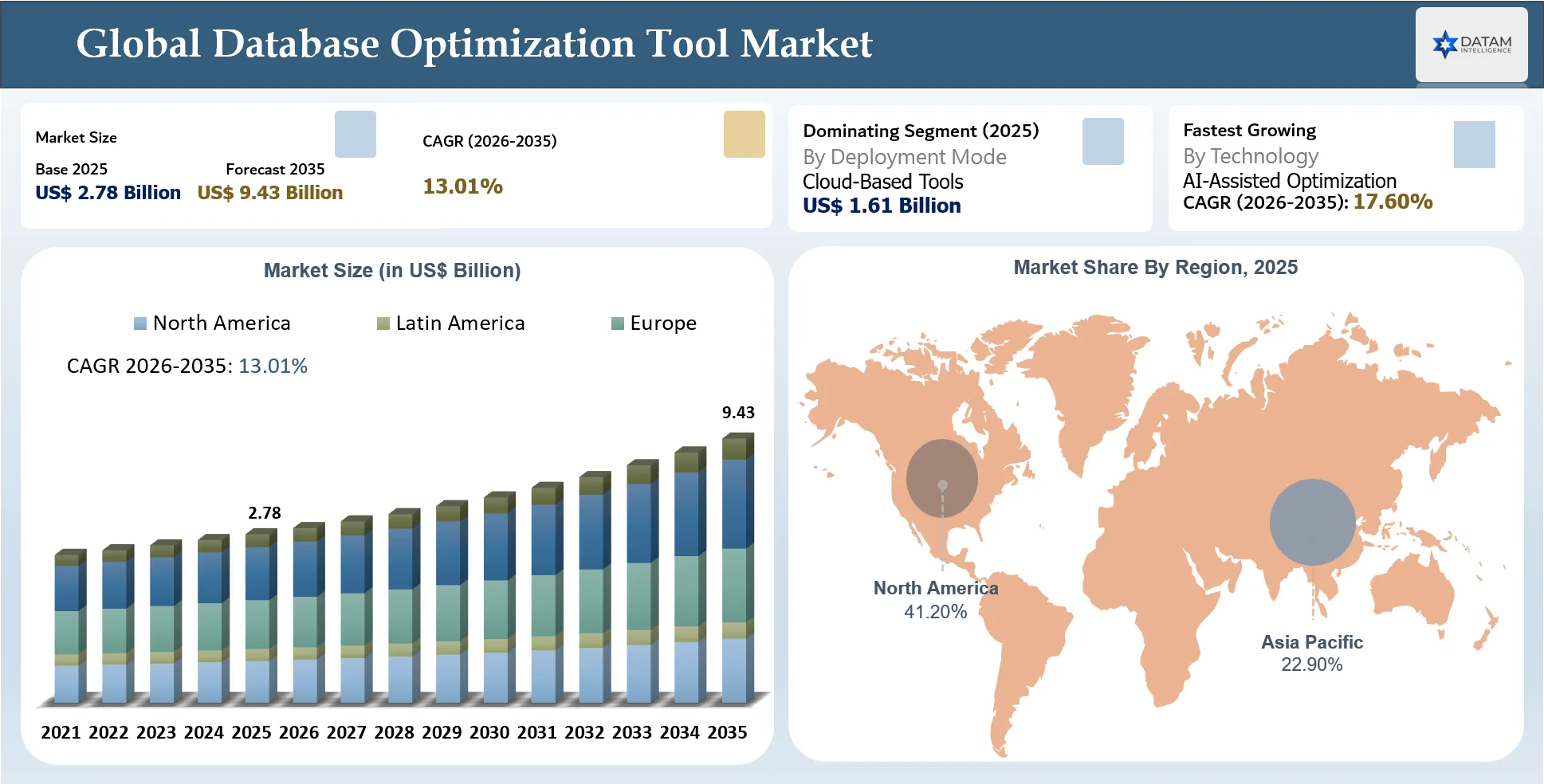
Task: Select the North America legend swatch
Action: coord(140,323)
